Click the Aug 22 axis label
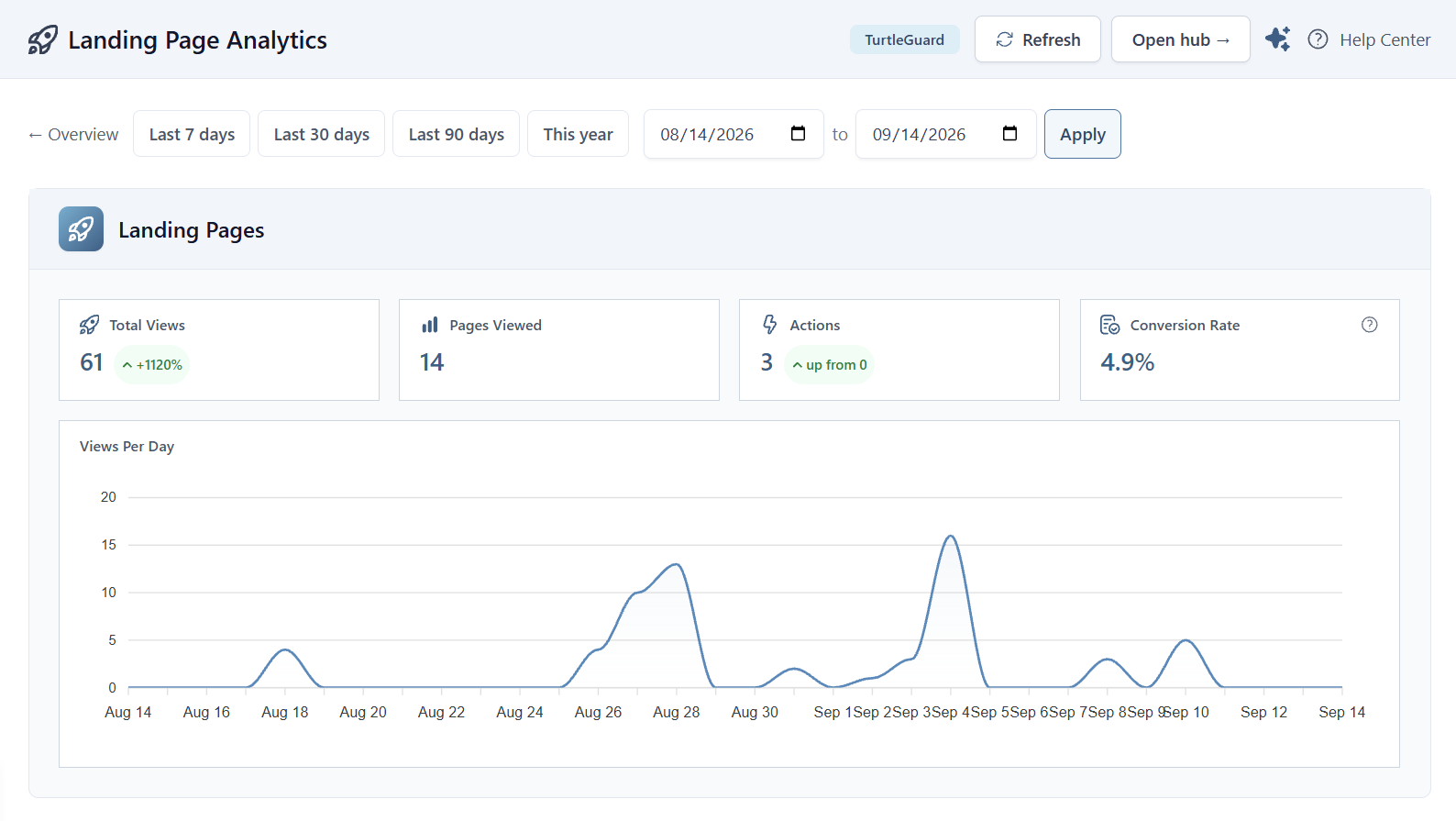Image resolution: width=1456 pixels, height=821 pixels. click(x=441, y=712)
